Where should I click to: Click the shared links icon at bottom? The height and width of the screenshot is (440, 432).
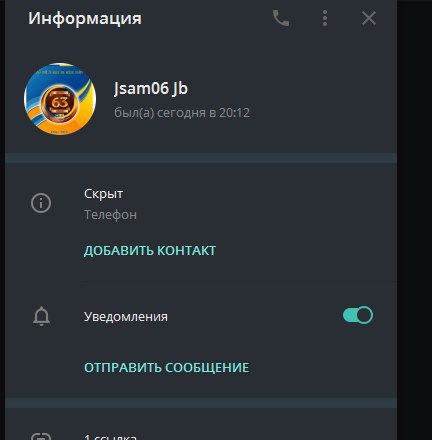pyautogui.click(x=41, y=436)
